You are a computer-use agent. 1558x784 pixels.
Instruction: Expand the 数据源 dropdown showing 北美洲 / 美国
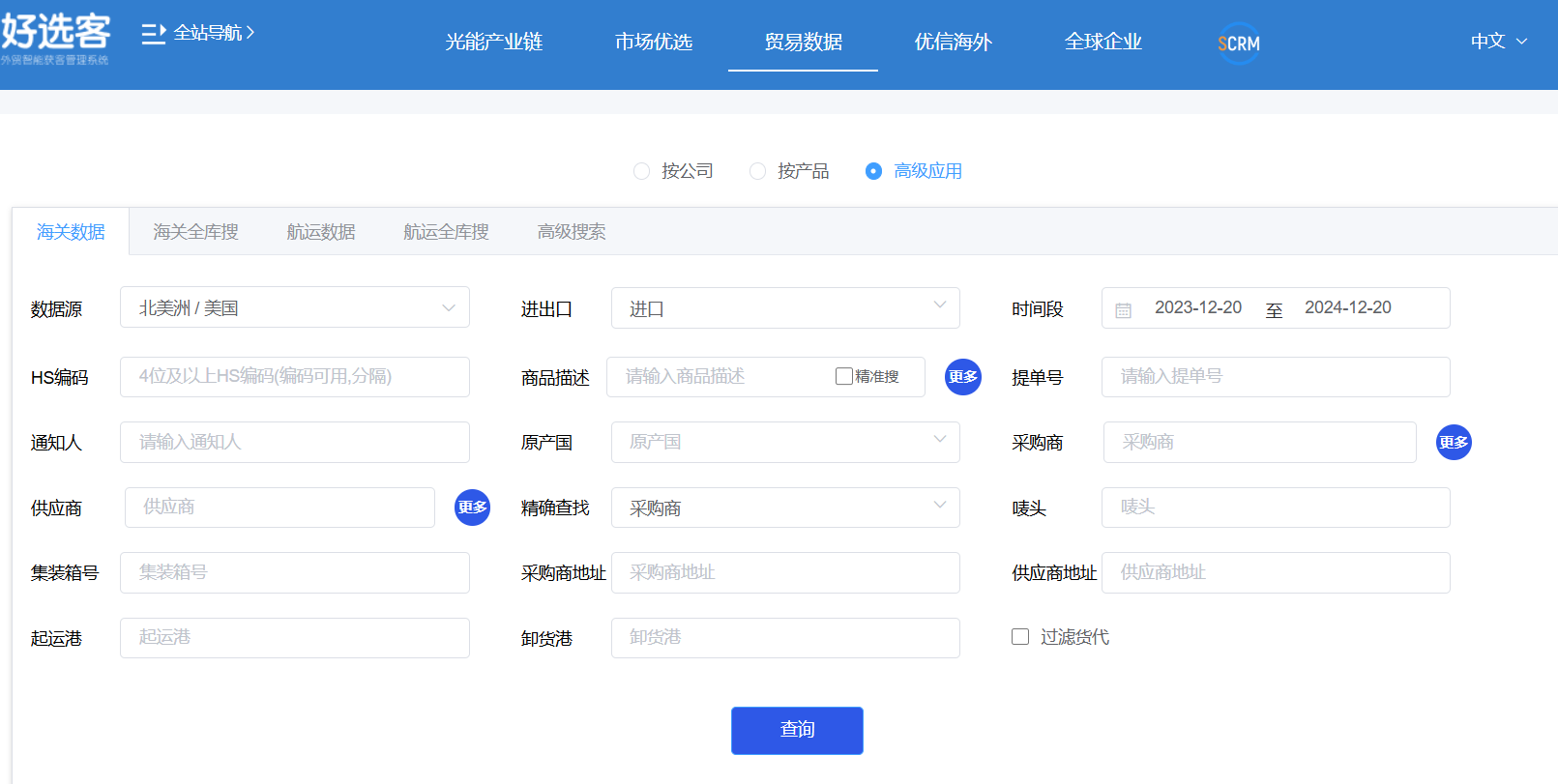click(294, 307)
